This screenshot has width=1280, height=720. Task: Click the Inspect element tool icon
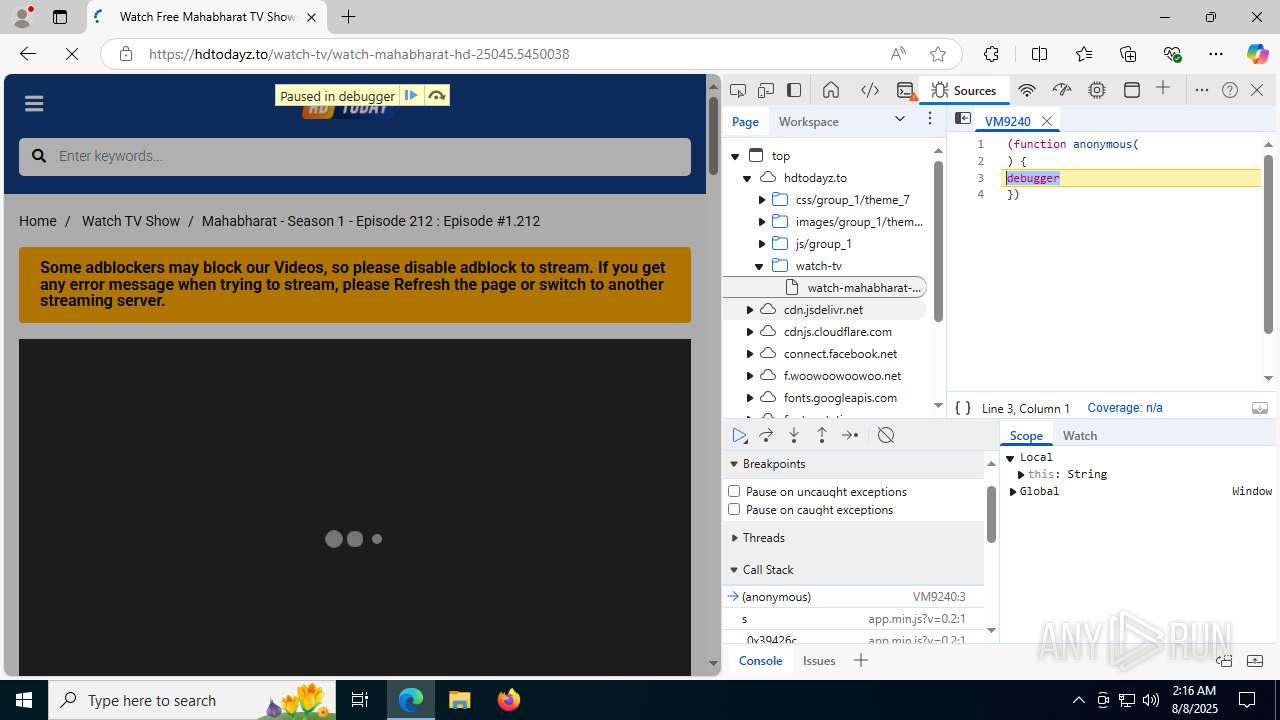pos(738,90)
